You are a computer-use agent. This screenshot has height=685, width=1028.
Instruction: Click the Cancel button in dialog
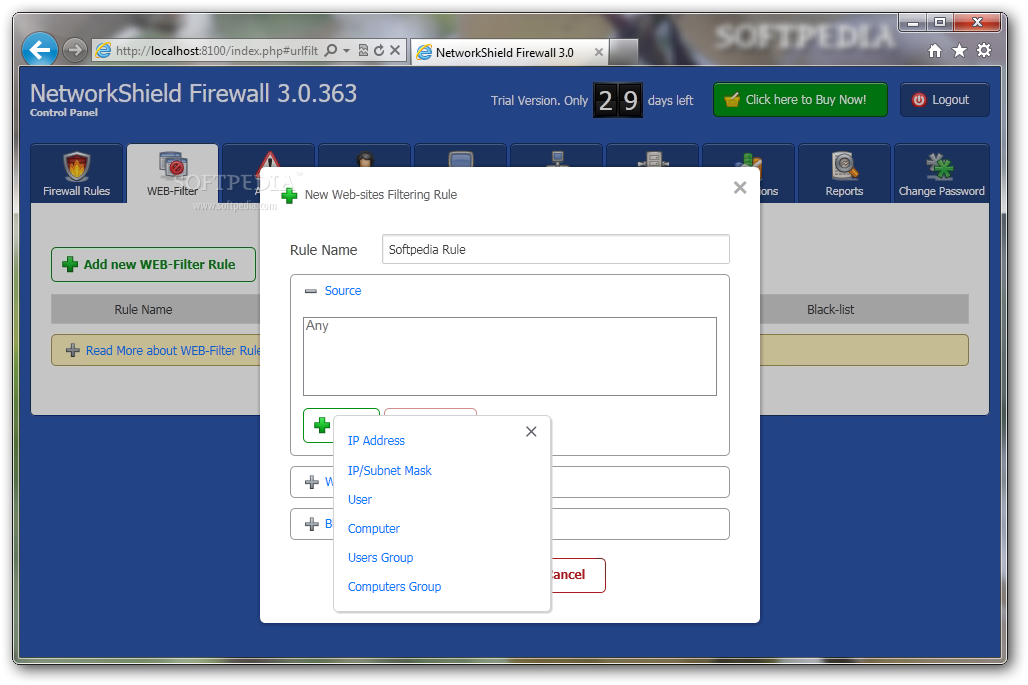point(577,575)
